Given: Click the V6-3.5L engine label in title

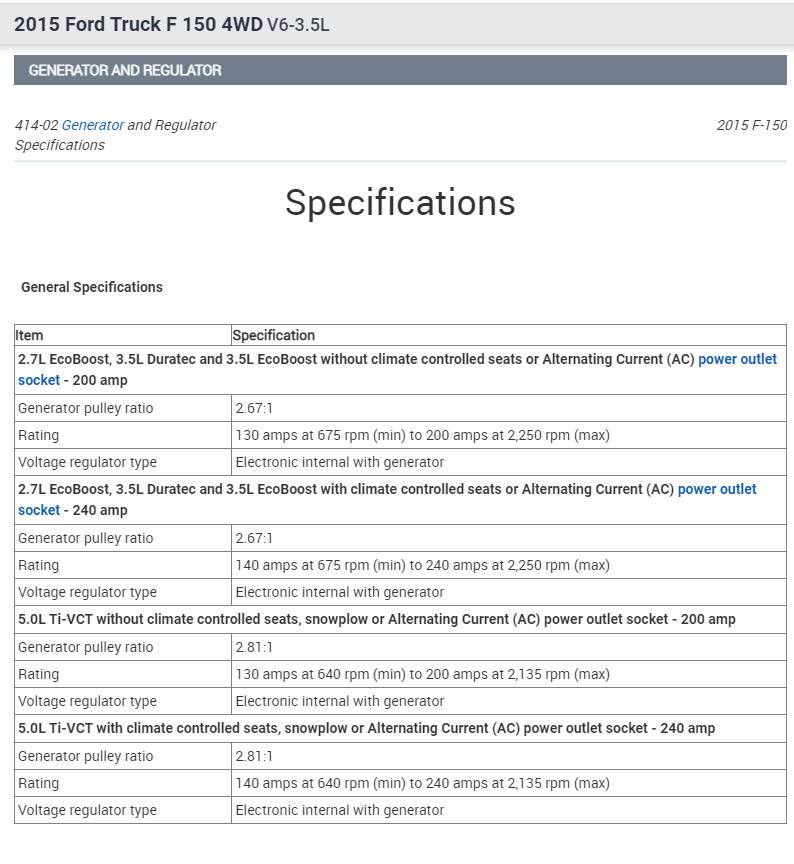Looking at the screenshot, I should (298, 25).
